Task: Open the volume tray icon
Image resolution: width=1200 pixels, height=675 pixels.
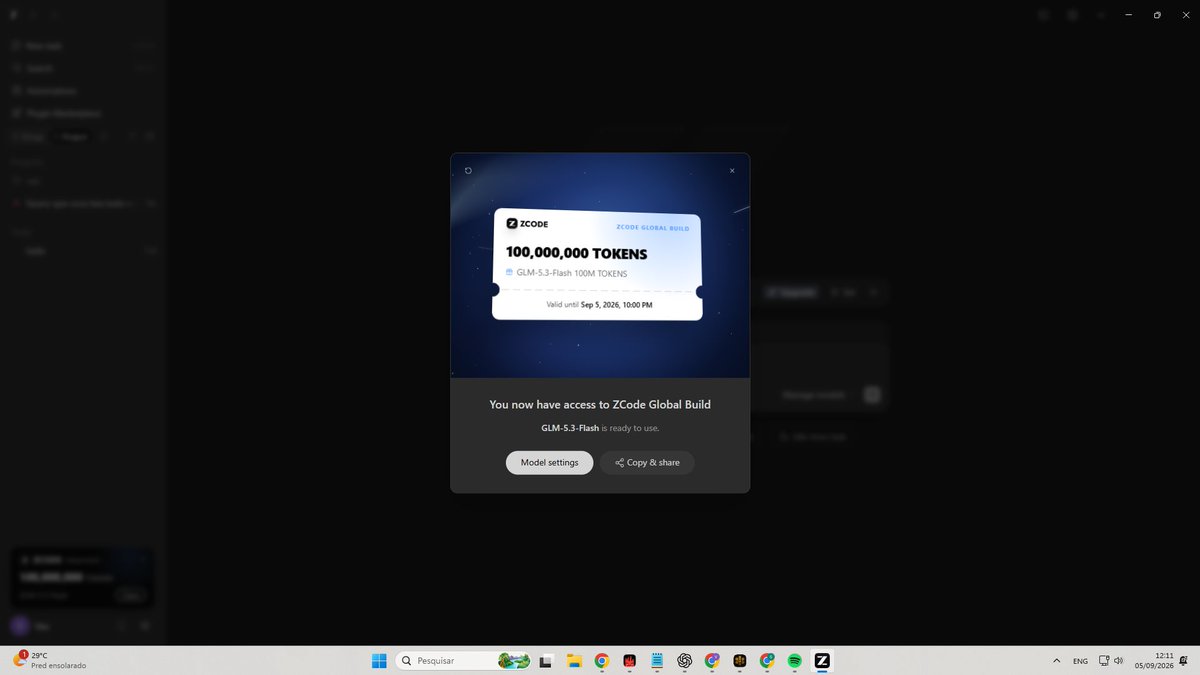Action: (1117, 661)
